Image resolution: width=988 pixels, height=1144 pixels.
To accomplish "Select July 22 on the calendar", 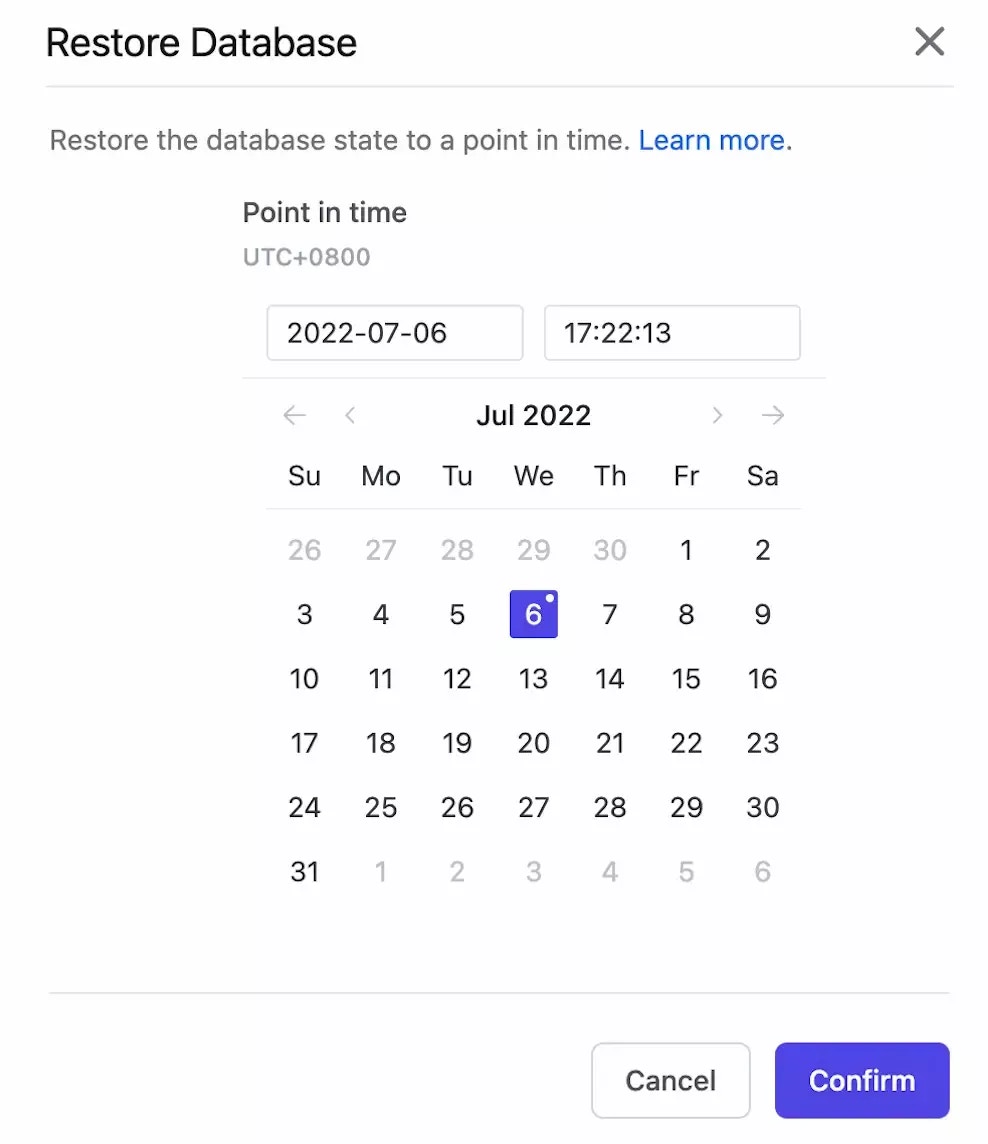I will pyautogui.click(x=686, y=743).
